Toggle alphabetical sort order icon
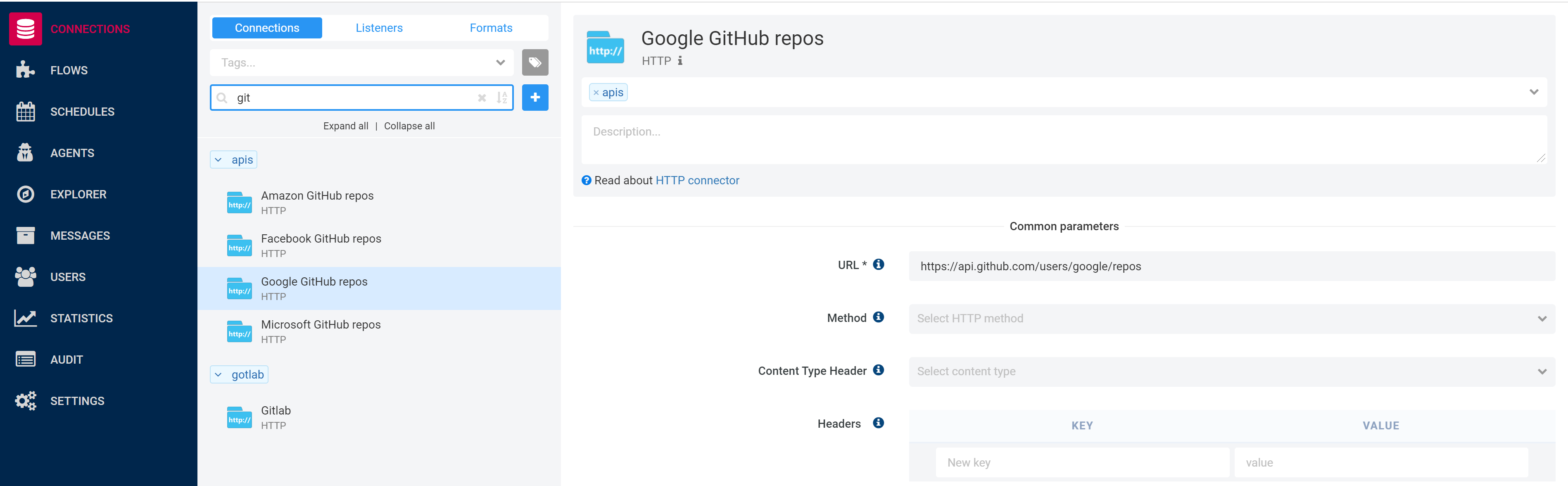Viewport: 1568px width, 486px height. tap(502, 98)
